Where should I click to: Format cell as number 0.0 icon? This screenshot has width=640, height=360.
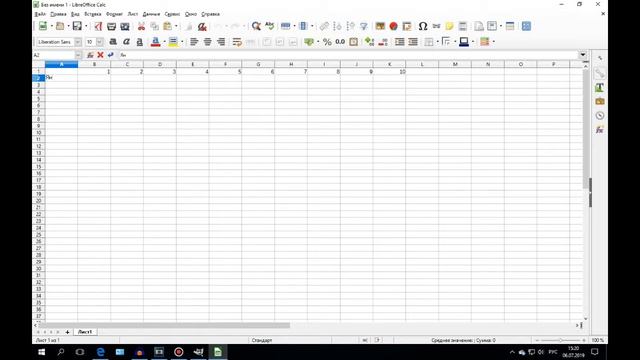click(x=340, y=42)
